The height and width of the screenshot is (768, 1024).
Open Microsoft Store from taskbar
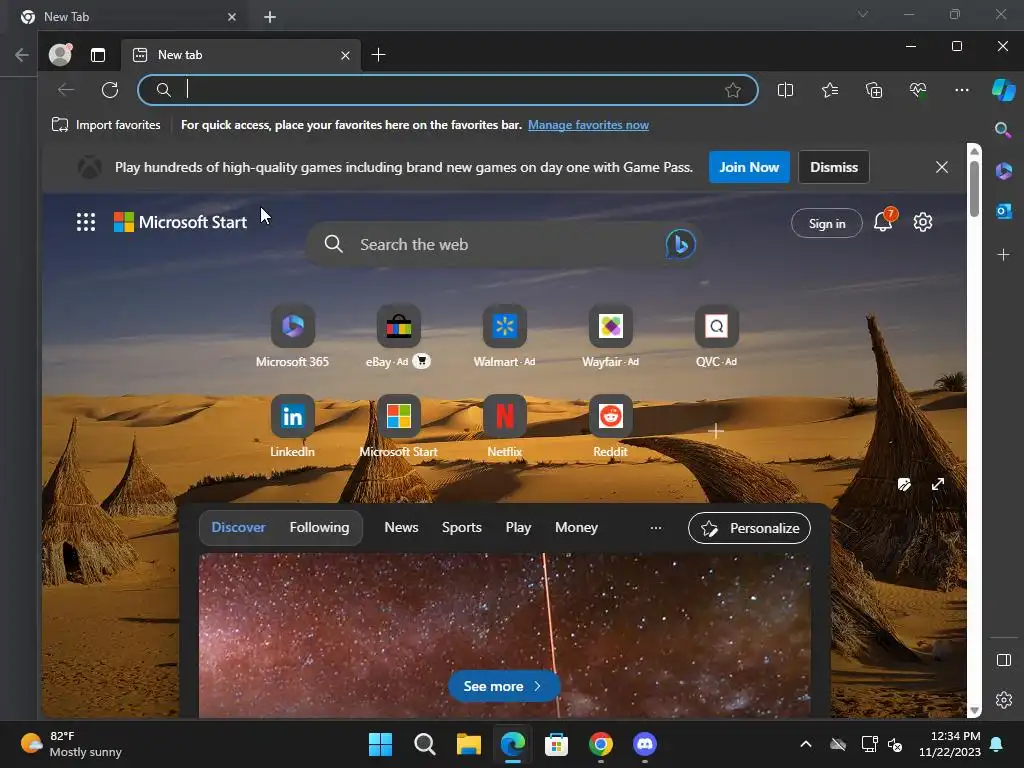(556, 744)
